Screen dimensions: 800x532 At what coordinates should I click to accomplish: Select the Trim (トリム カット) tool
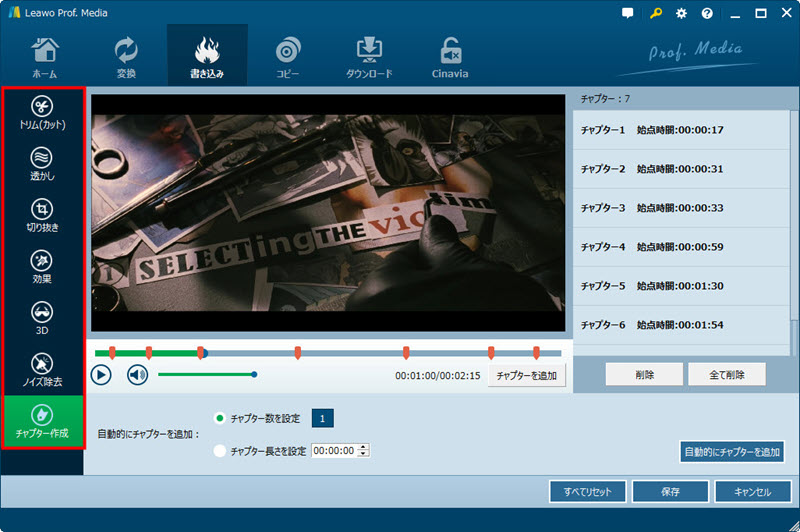pyautogui.click(x=42, y=114)
